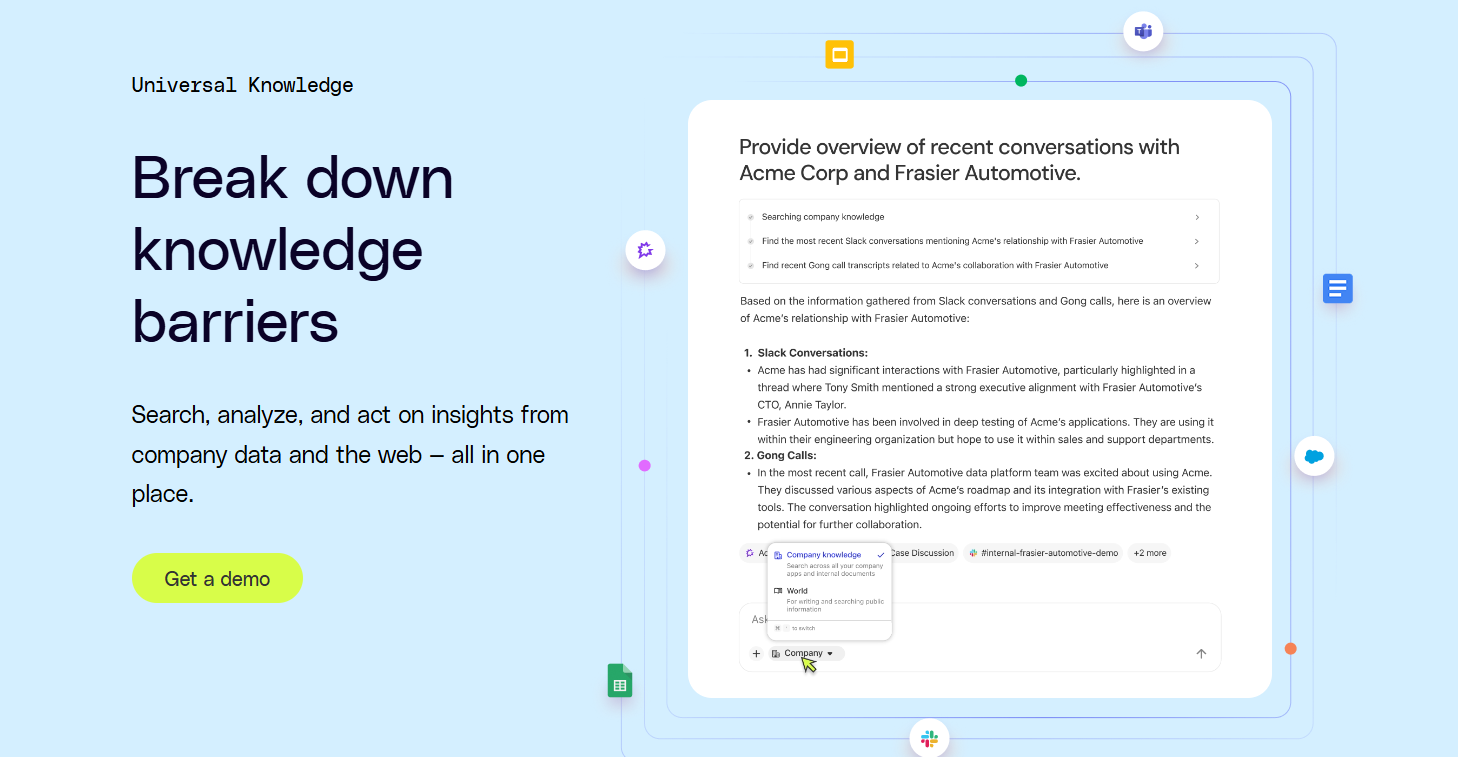The height and width of the screenshot is (757, 1458).
Task: Click the Get a demo button
Action: 217,578
